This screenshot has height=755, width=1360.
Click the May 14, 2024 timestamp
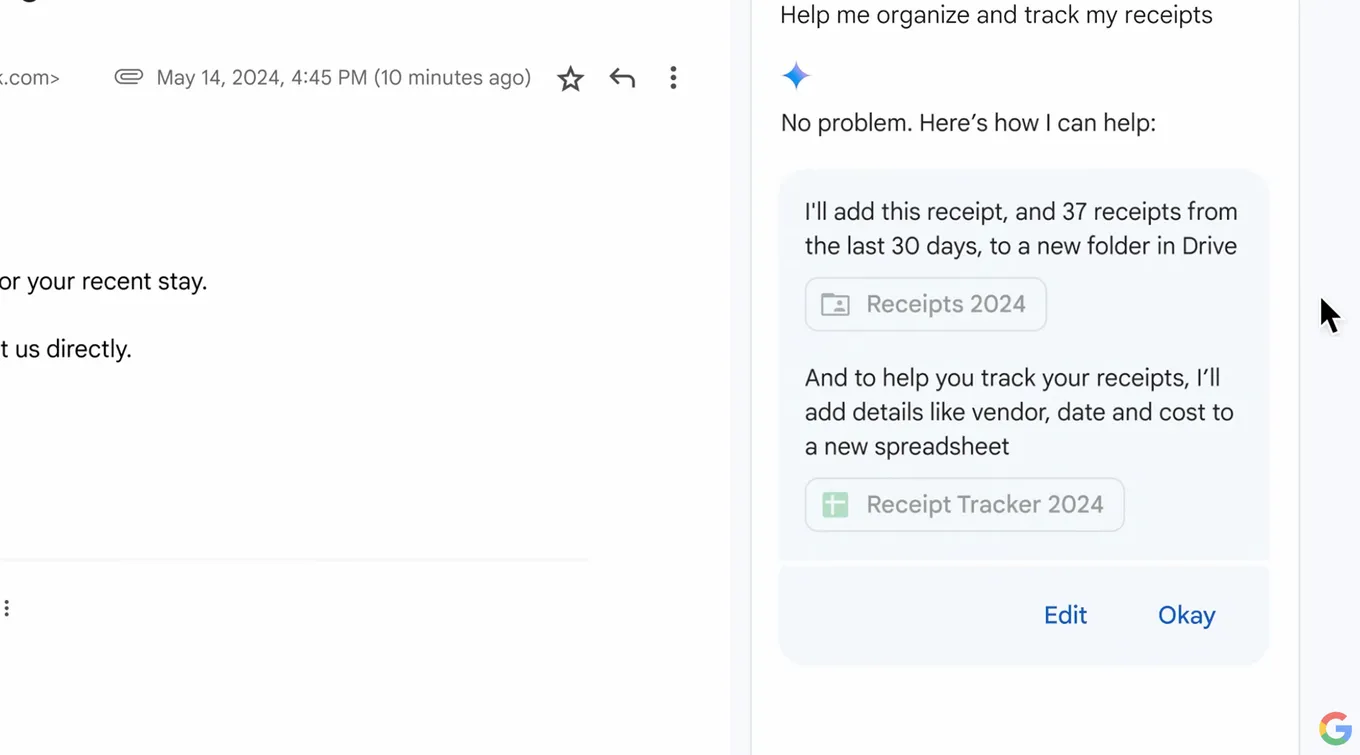[344, 78]
